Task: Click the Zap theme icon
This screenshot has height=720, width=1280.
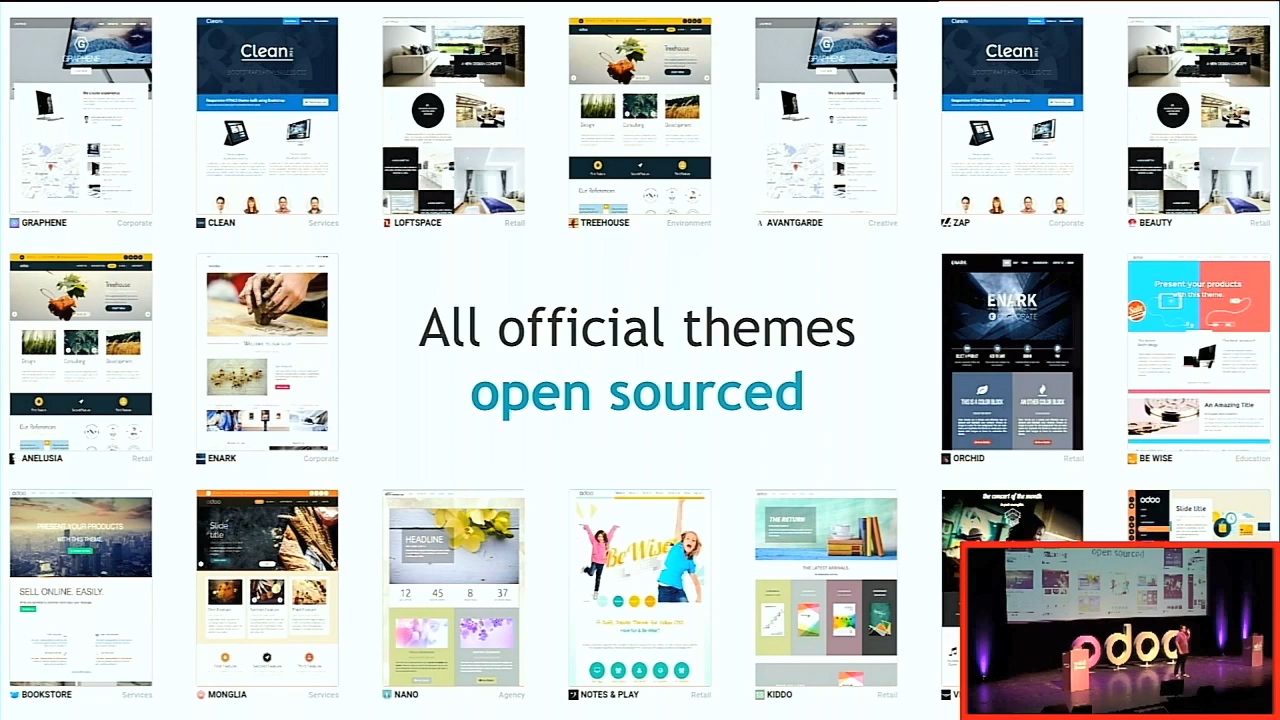Action: [946, 223]
